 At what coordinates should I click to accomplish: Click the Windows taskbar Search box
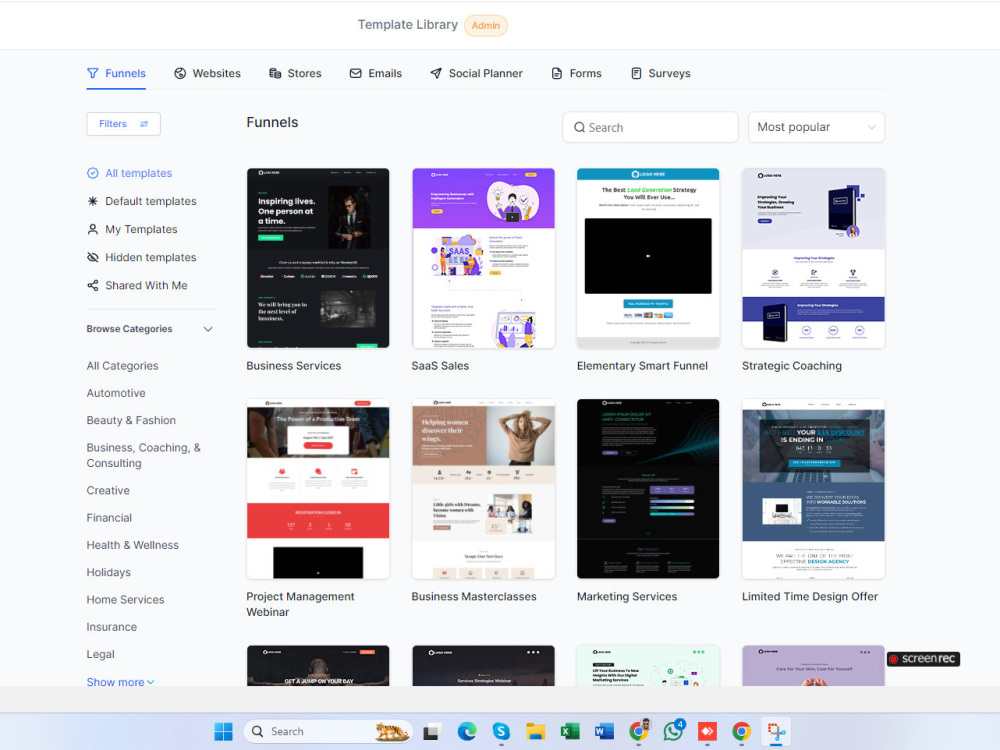(x=328, y=732)
